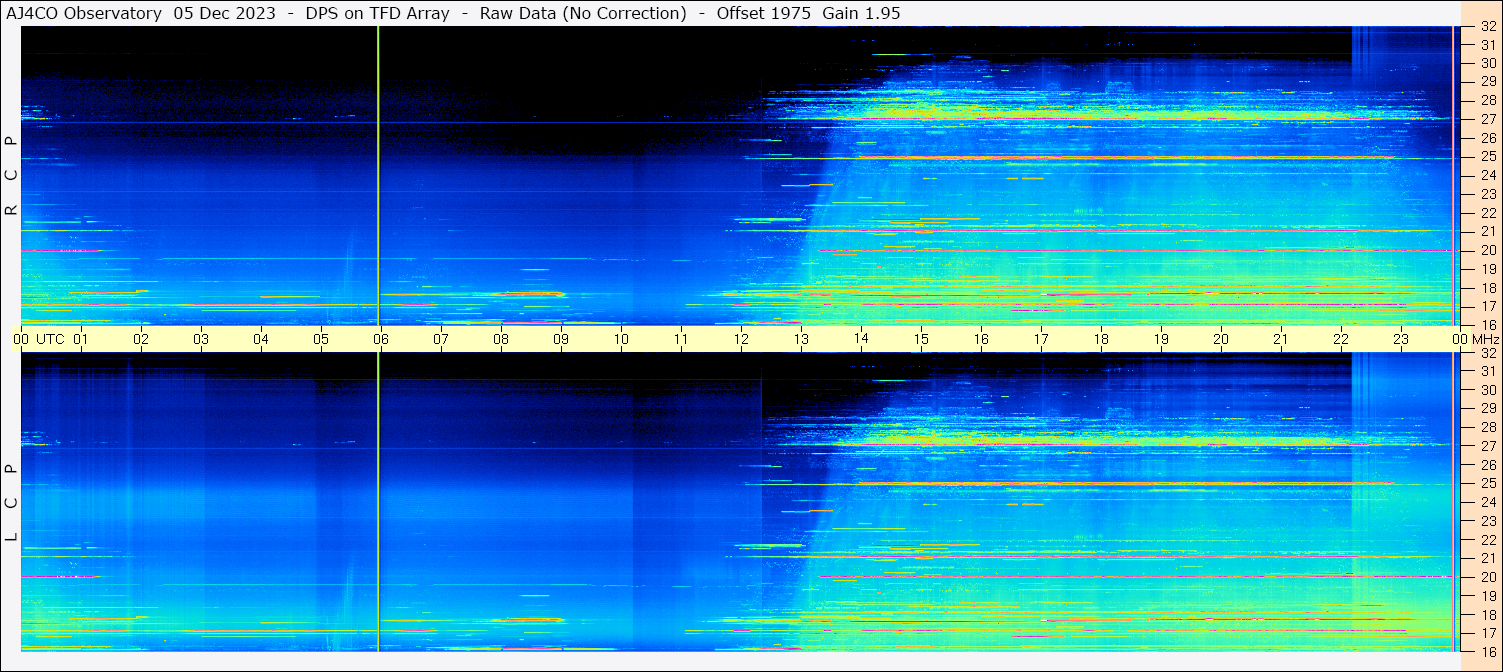Click the 00 MHz axis end label
The image size is (1503, 672).
point(1475,339)
